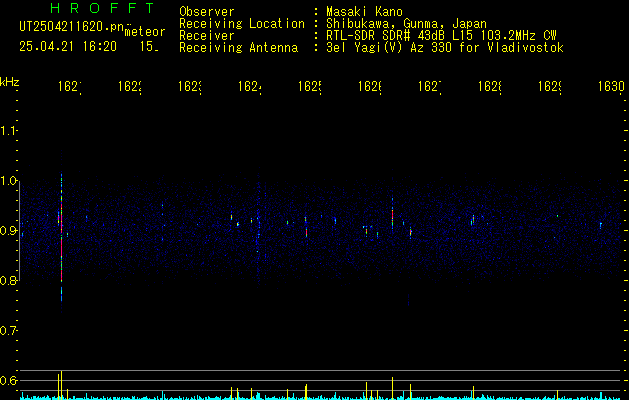This screenshot has width=629, height=400.
Task: Click the 1.0 frequency axis label
Action: 8,181
